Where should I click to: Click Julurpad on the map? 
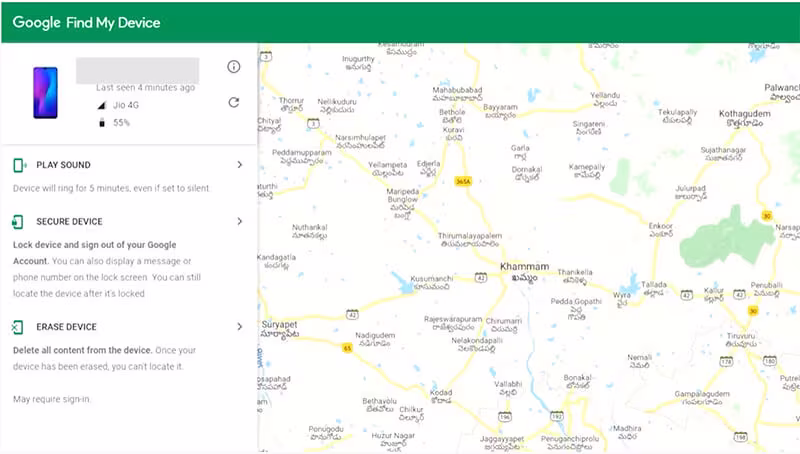[x=690, y=192]
